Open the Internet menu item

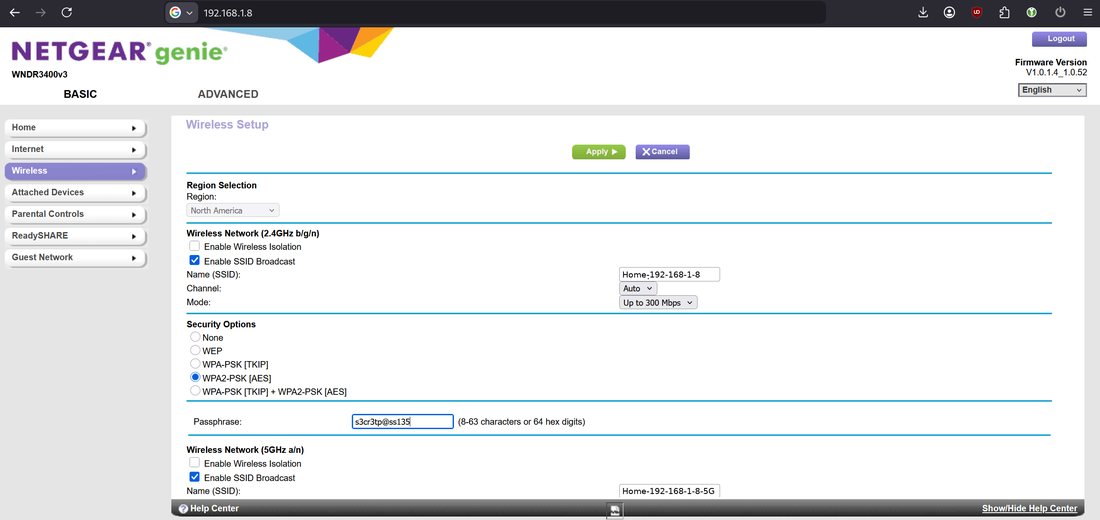[x=75, y=149]
